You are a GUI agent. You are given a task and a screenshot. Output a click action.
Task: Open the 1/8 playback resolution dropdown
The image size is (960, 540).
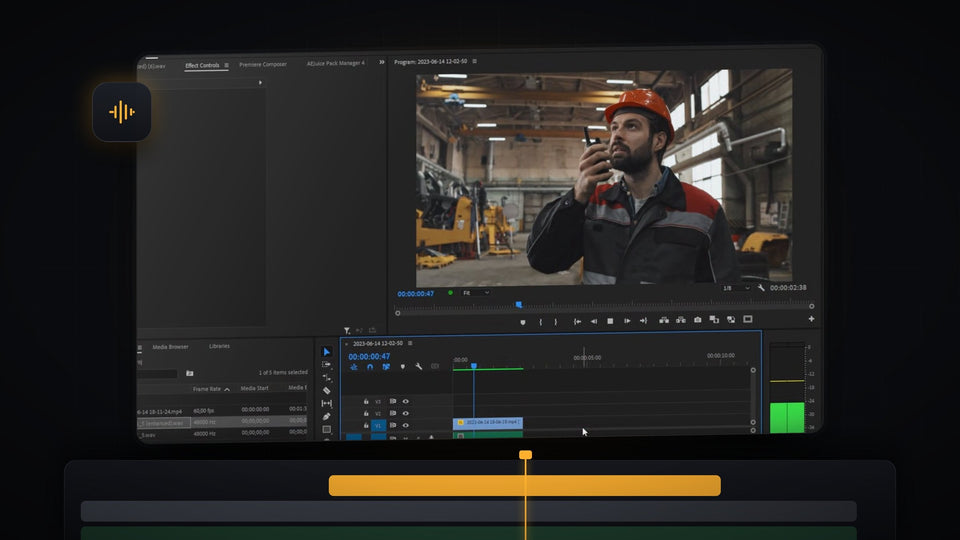pos(736,288)
